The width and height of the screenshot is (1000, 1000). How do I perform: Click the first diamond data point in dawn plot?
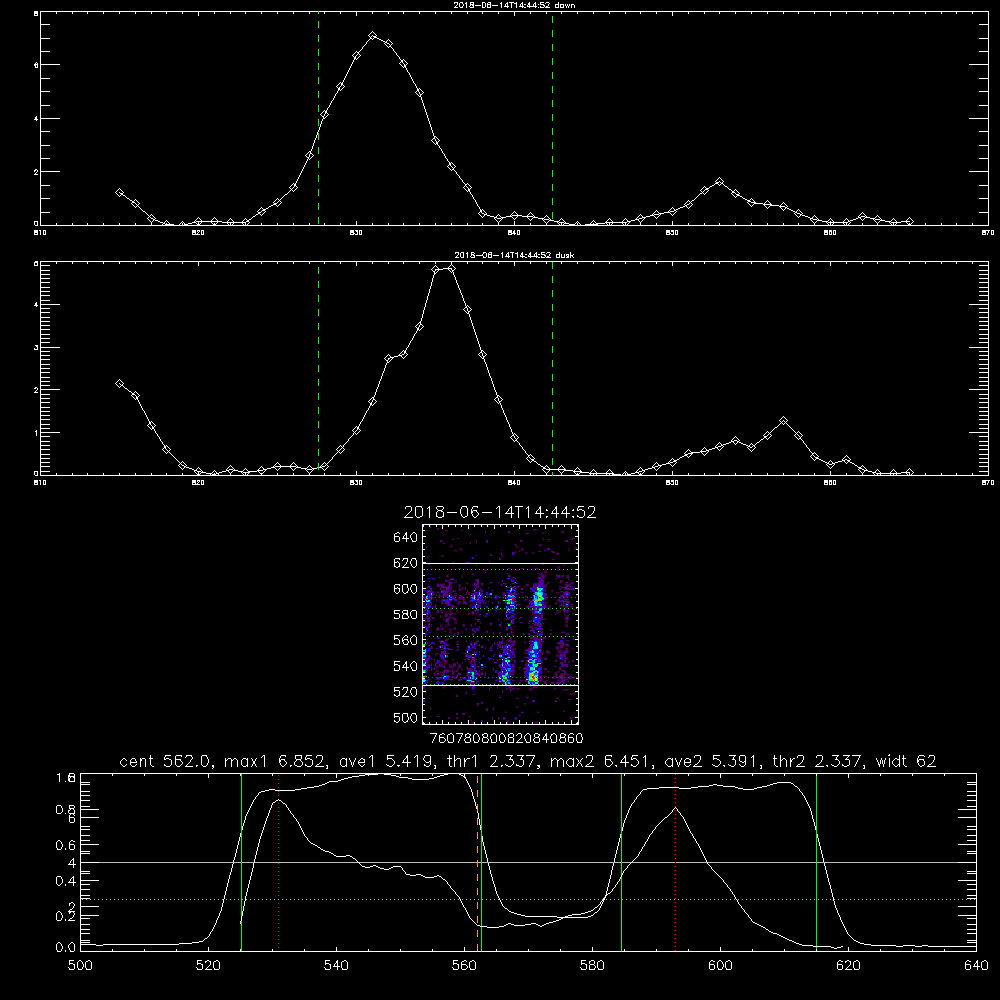pos(119,192)
